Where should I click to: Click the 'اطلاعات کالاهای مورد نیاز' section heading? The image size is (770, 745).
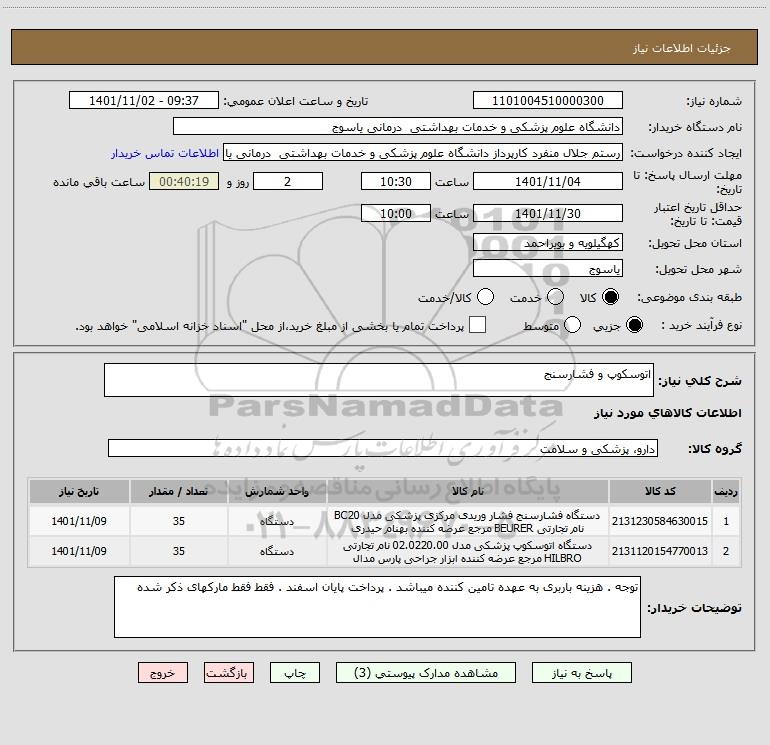(x=668, y=413)
